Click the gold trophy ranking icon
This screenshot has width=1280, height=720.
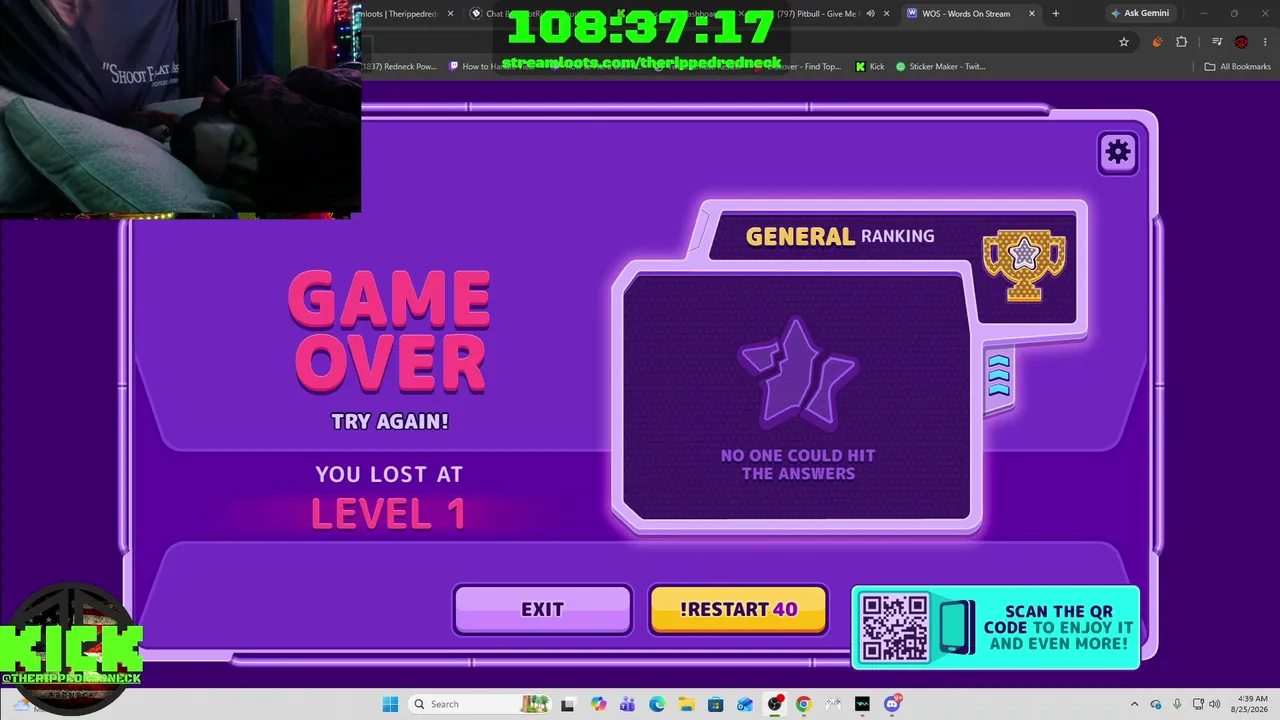point(1024,265)
